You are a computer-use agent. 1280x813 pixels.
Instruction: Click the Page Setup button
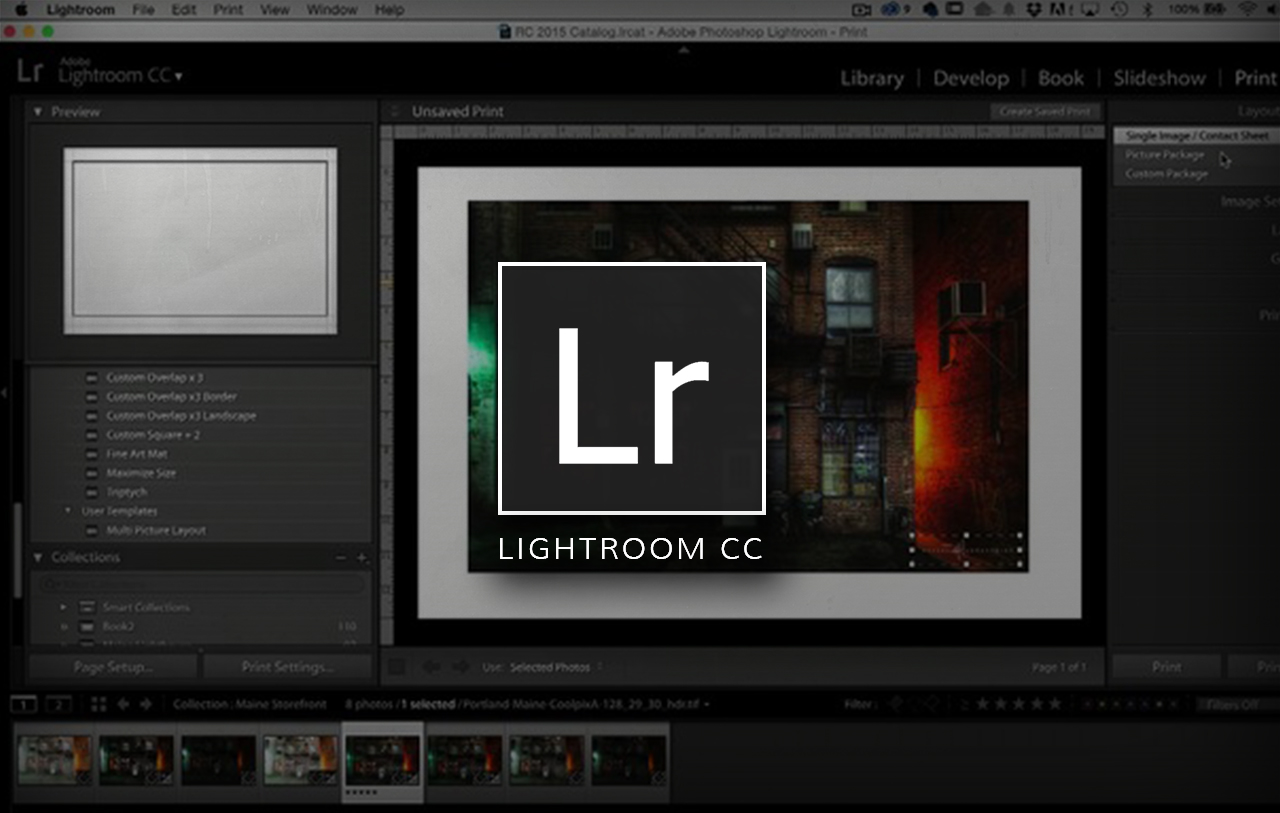112,667
